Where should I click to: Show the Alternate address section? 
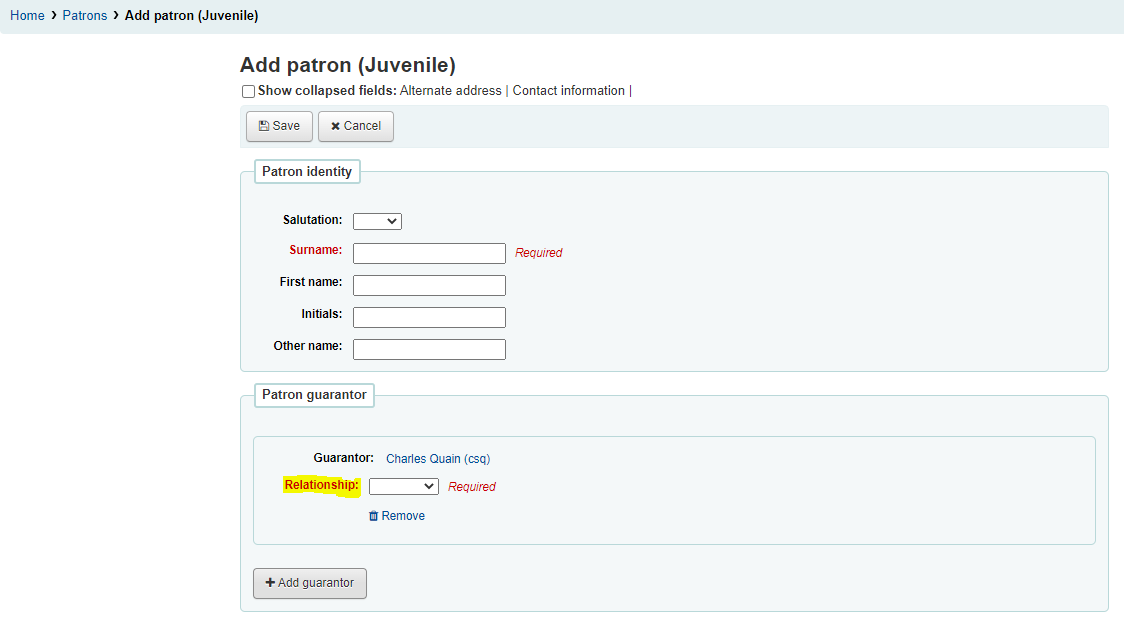[x=450, y=90]
